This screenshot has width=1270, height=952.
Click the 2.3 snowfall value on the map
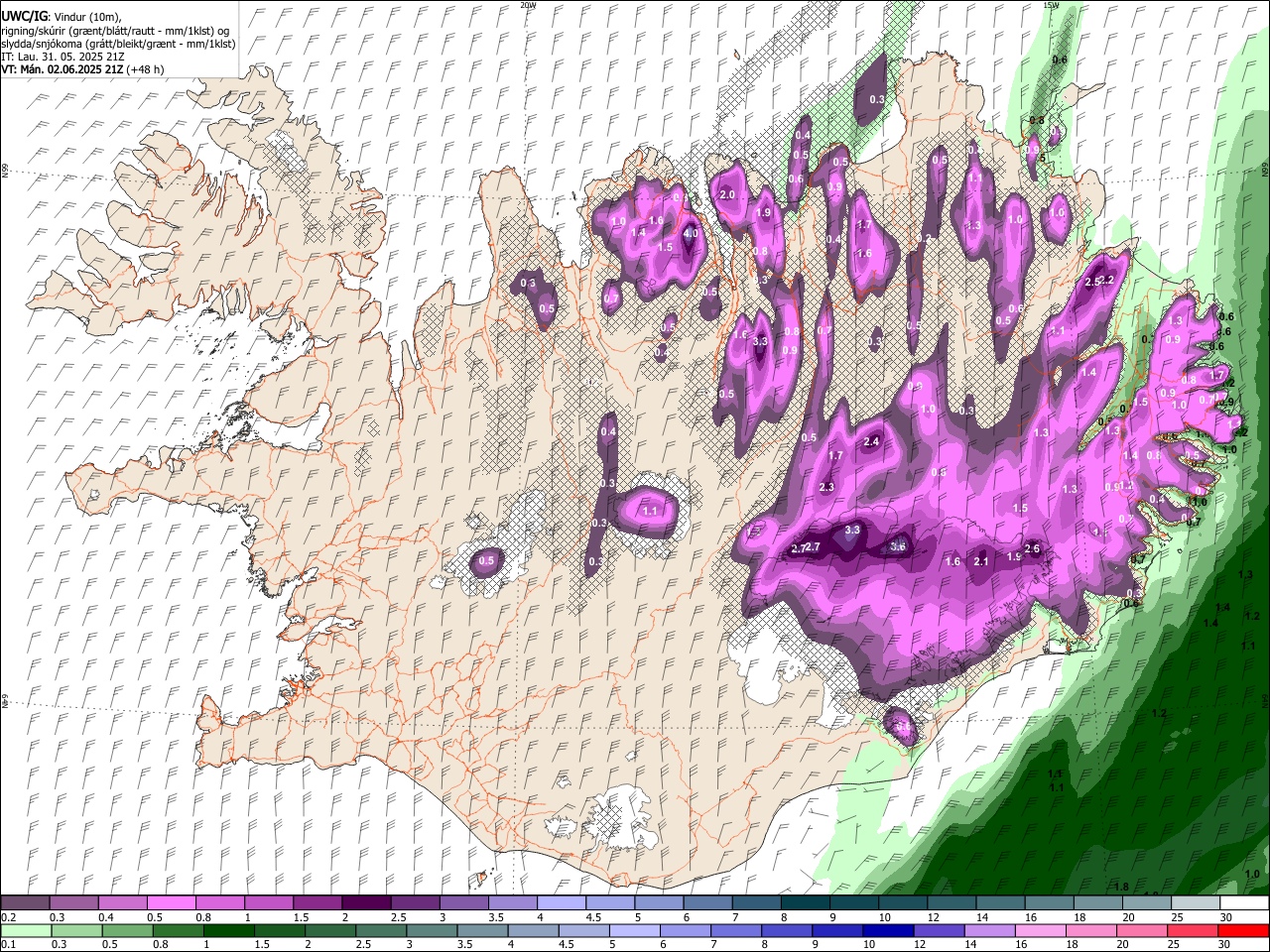pos(827,487)
